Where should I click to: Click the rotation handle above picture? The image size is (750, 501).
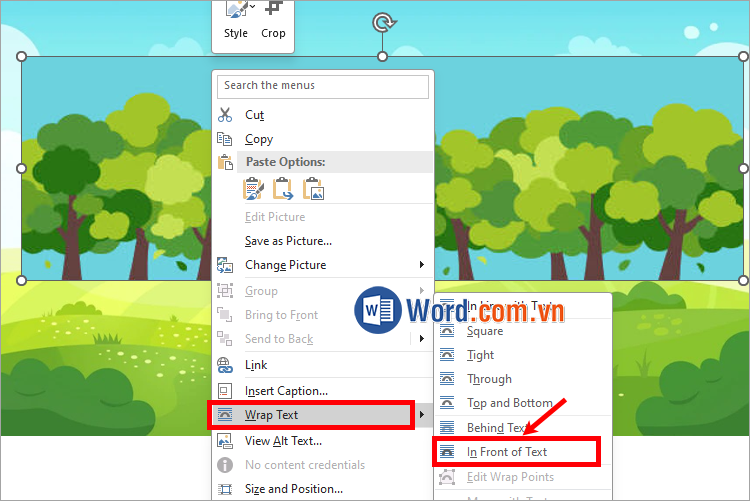383,22
